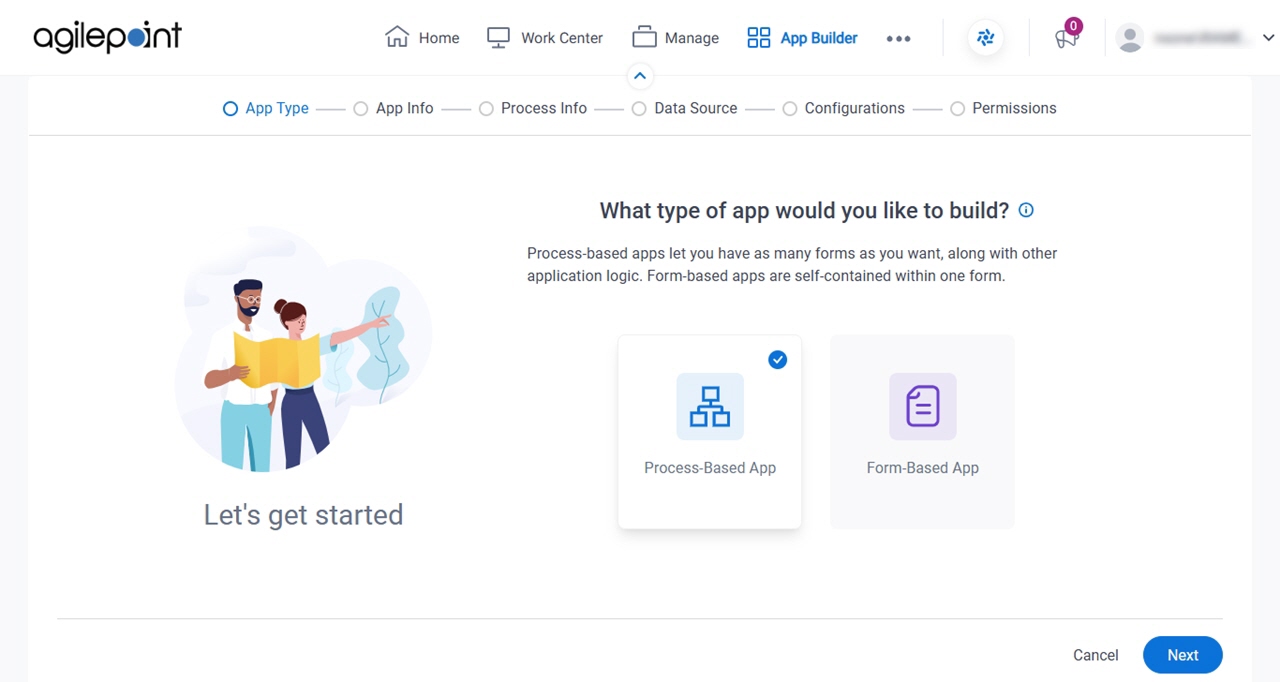Click the Manage briefcase icon
1280x682 pixels.
(x=644, y=37)
